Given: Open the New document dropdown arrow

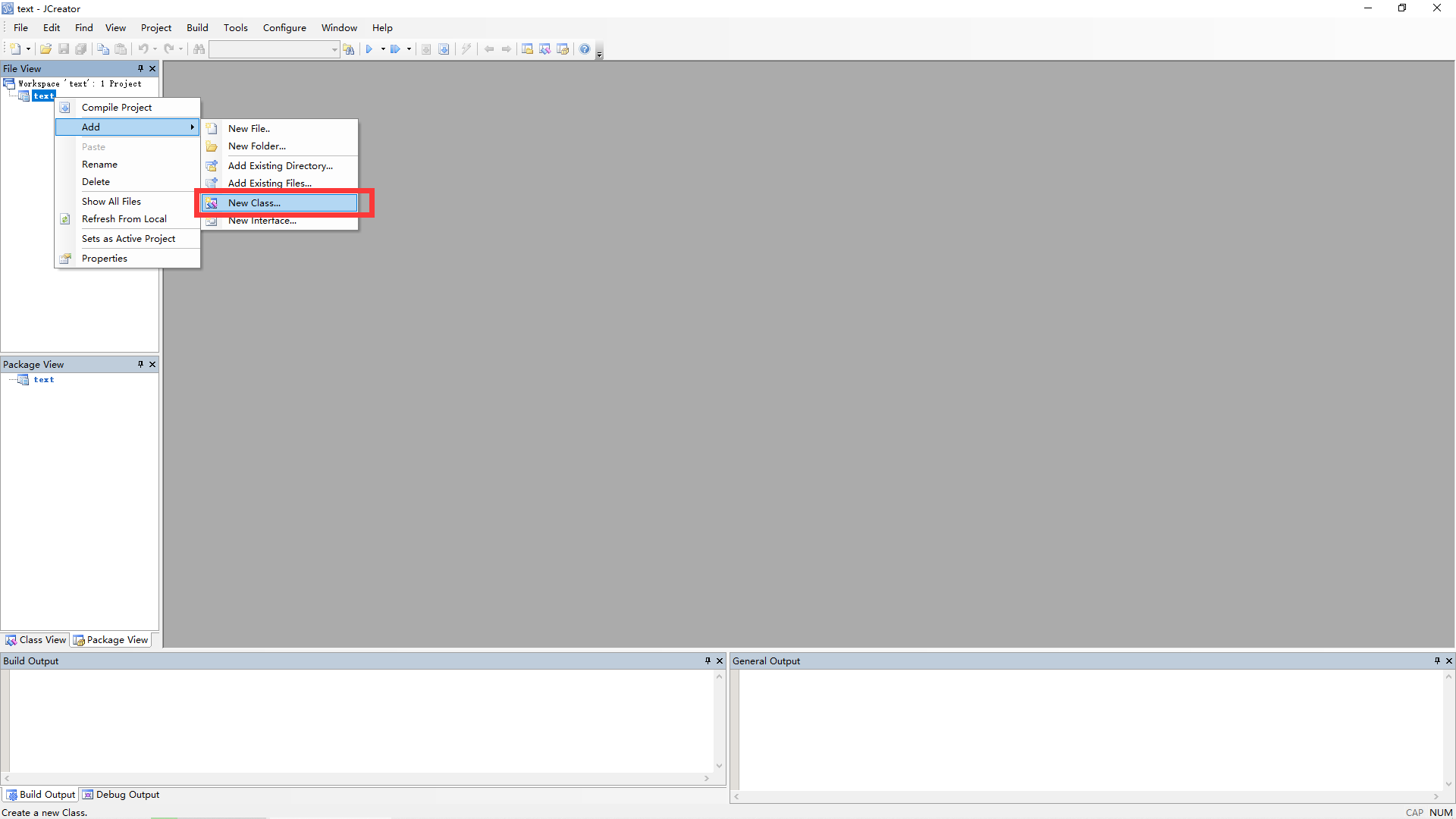Looking at the screenshot, I should (x=28, y=49).
